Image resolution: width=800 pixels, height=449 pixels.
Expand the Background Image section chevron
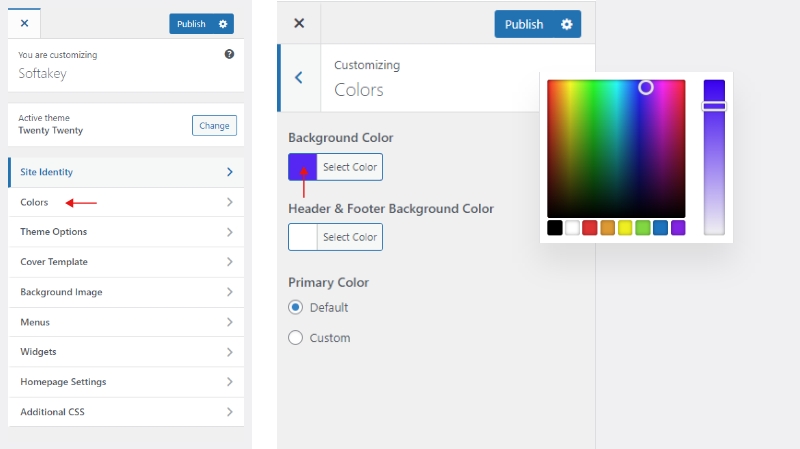tap(229, 292)
